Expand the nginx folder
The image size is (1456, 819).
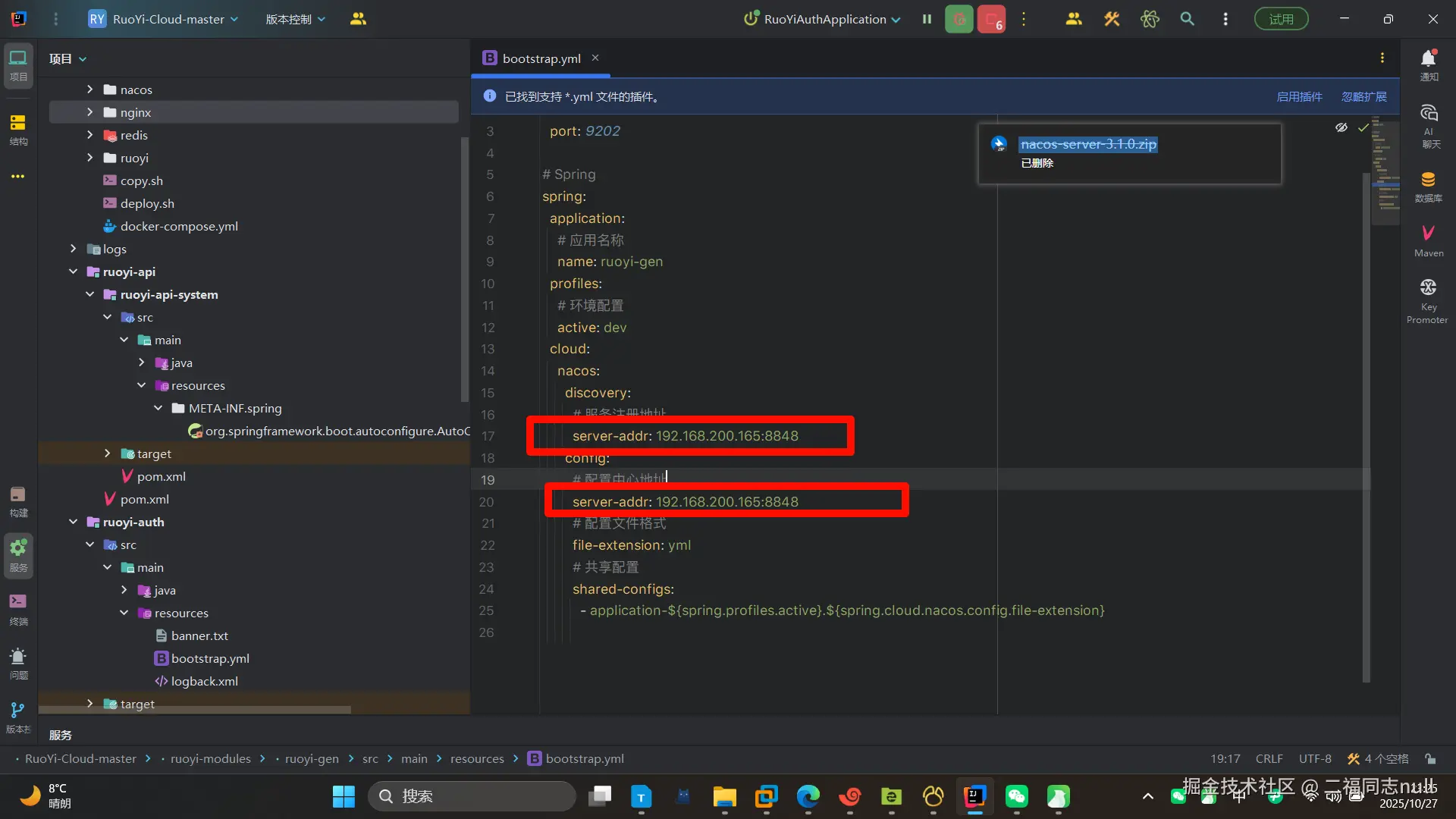[x=89, y=112]
